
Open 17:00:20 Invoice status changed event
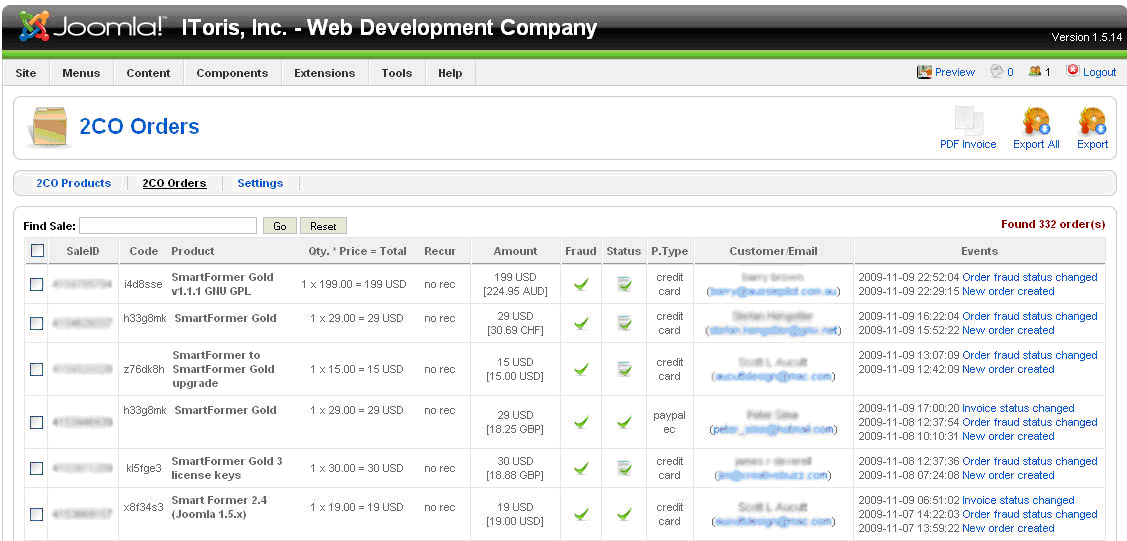(1018, 408)
